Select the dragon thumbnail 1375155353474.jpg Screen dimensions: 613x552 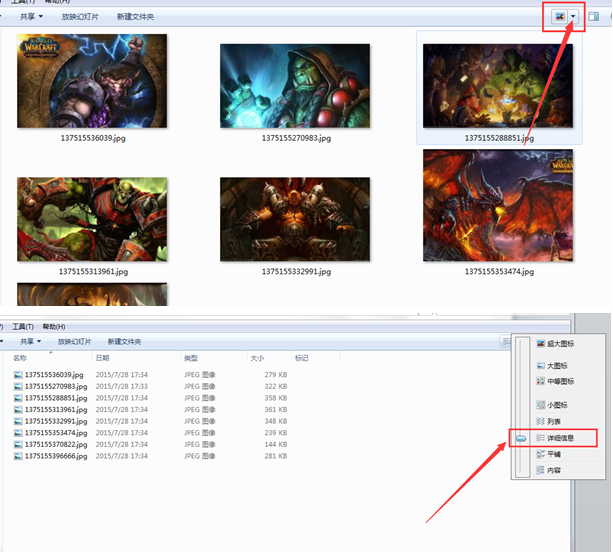498,205
